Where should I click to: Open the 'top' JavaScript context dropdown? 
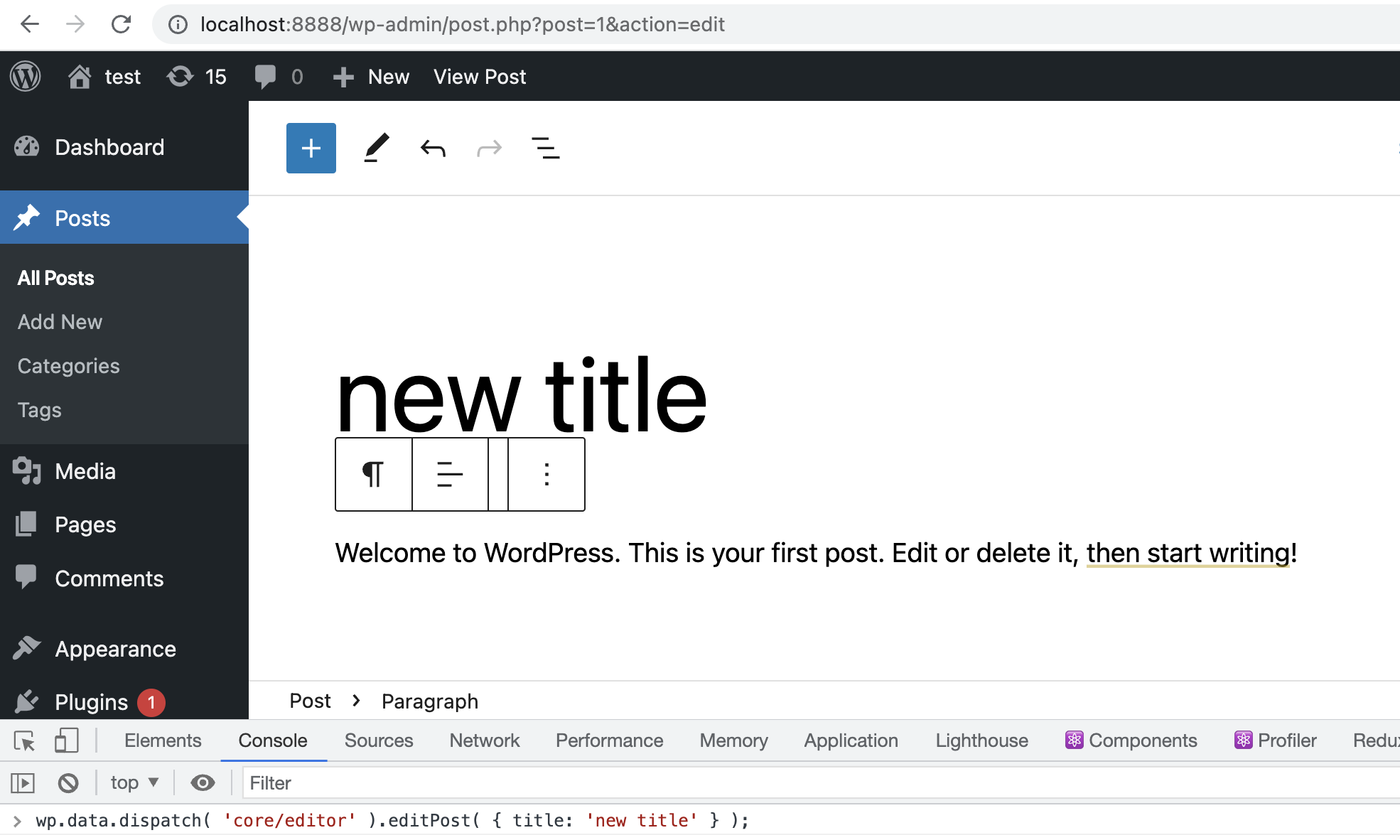134,783
